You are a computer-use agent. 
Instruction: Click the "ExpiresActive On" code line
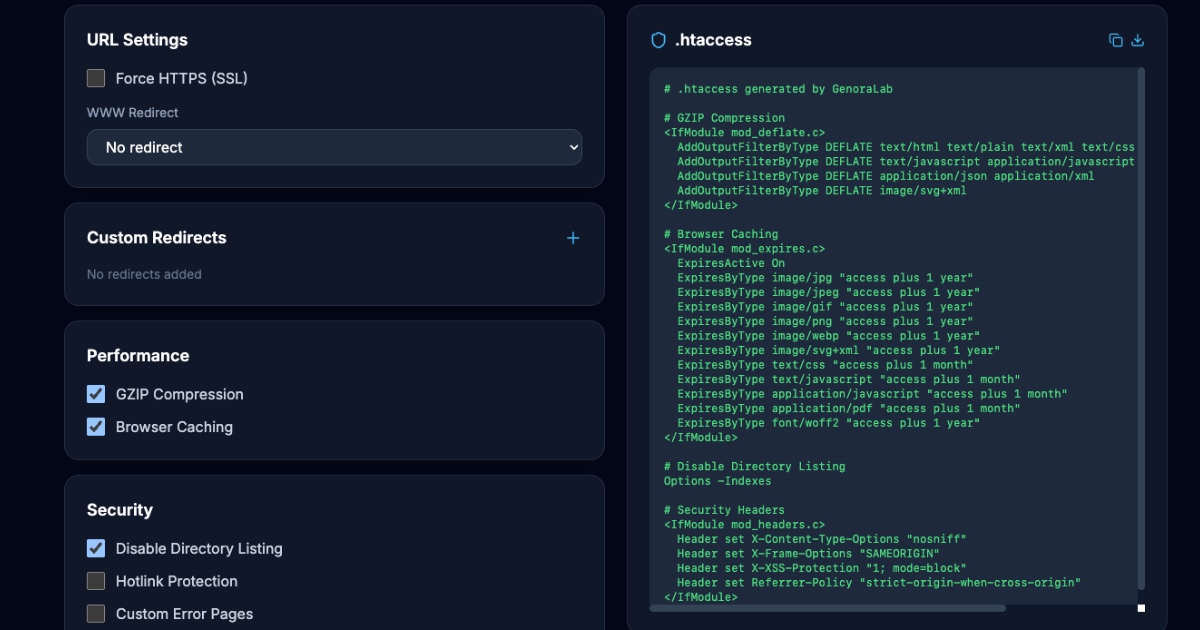point(731,263)
